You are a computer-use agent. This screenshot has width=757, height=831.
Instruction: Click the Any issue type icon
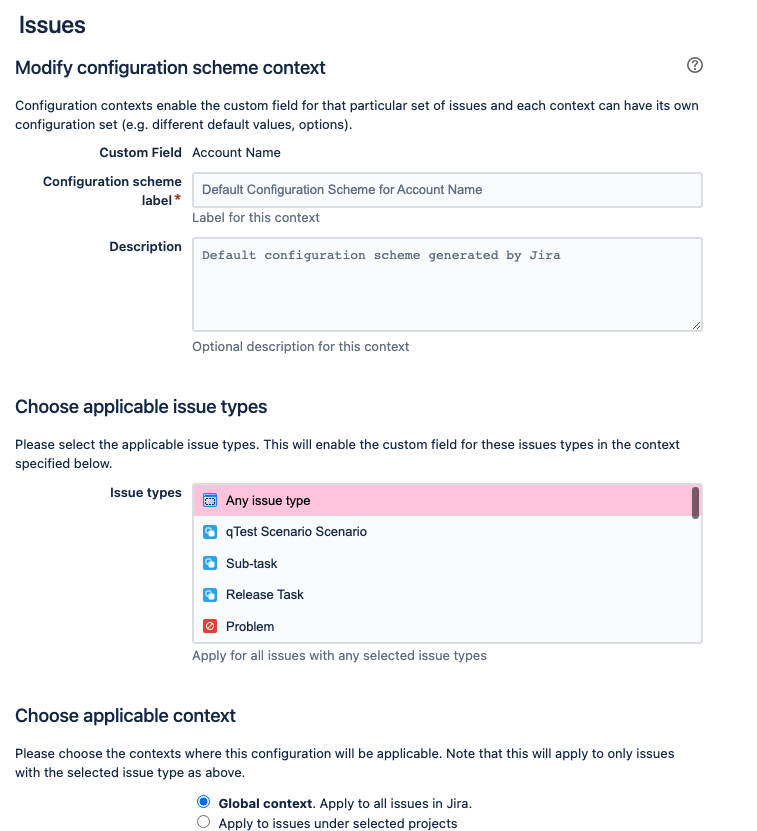[210, 500]
